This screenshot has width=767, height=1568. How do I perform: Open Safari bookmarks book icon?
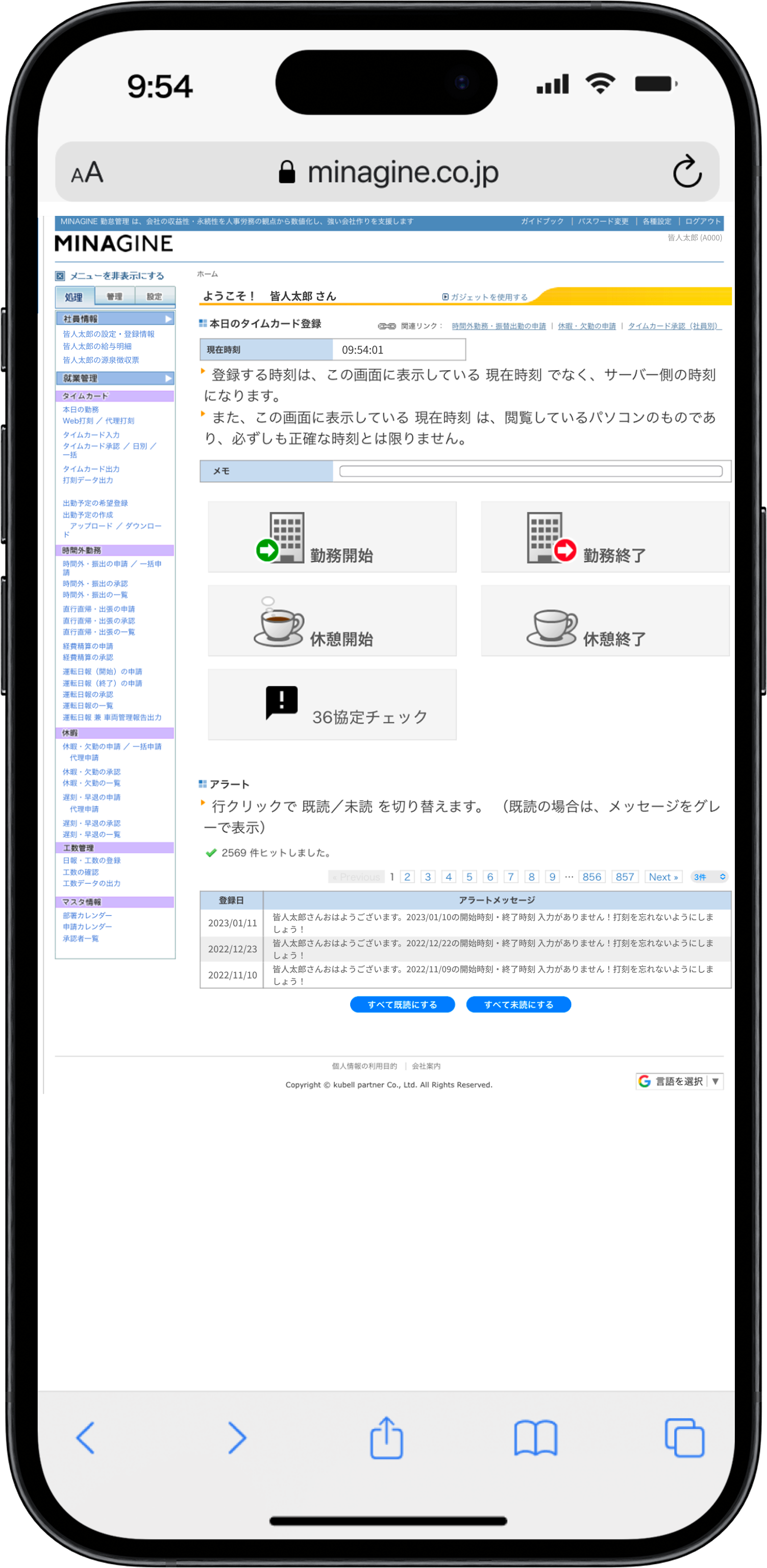535,1438
